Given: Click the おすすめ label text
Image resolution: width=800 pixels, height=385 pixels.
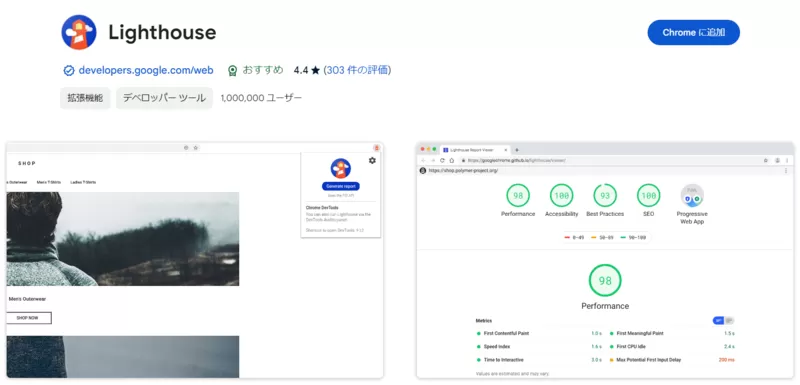Looking at the screenshot, I should click(x=263, y=70).
